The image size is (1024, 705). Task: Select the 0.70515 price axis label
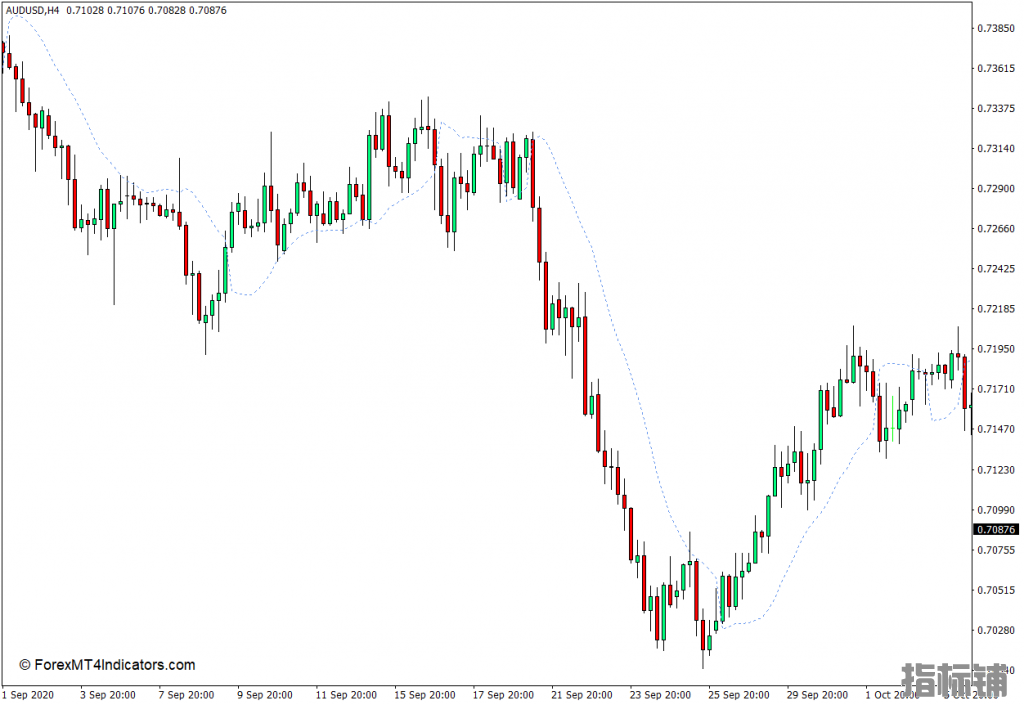(x=997, y=590)
